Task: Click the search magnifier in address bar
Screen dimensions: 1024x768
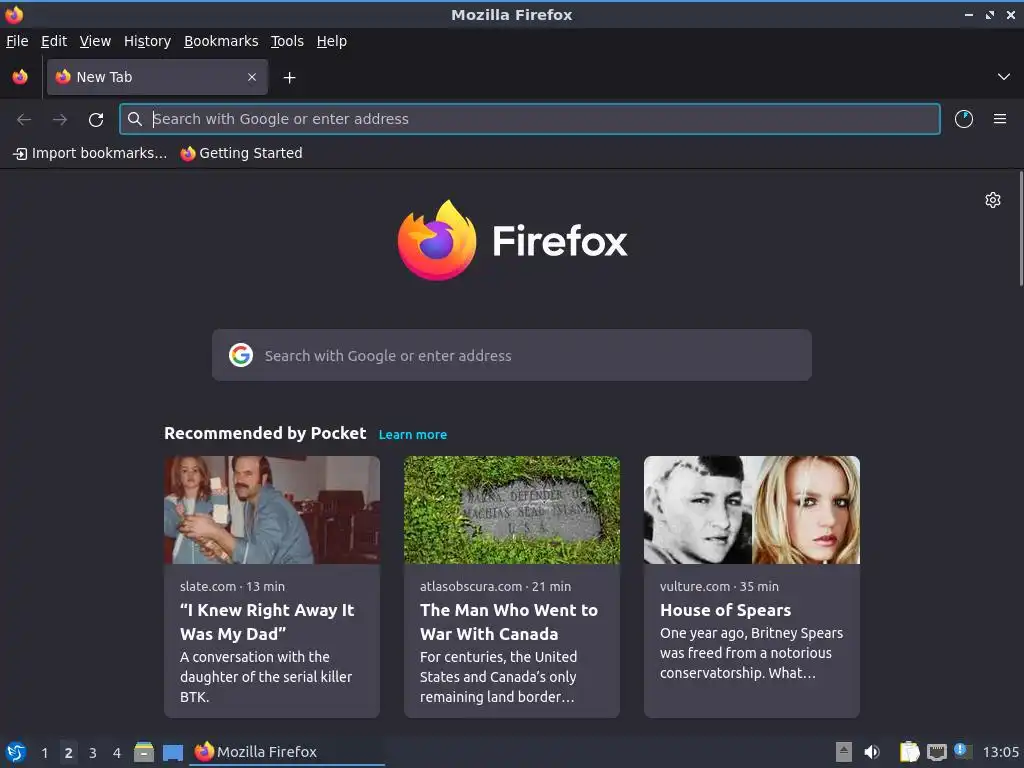Action: [x=135, y=119]
